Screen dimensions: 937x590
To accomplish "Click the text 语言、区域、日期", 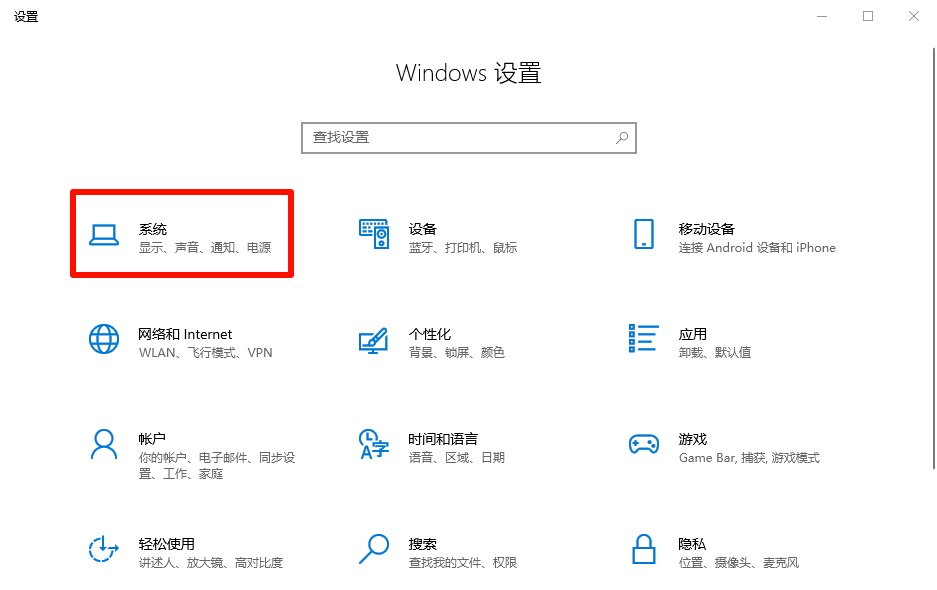I will click(457, 457).
